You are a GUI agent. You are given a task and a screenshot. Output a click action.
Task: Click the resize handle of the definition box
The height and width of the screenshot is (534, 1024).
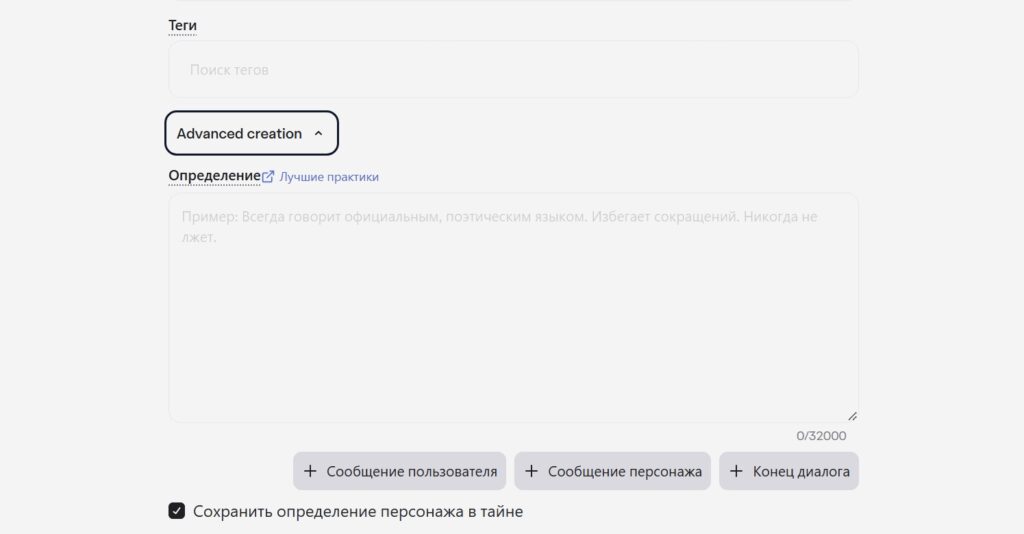click(852, 416)
